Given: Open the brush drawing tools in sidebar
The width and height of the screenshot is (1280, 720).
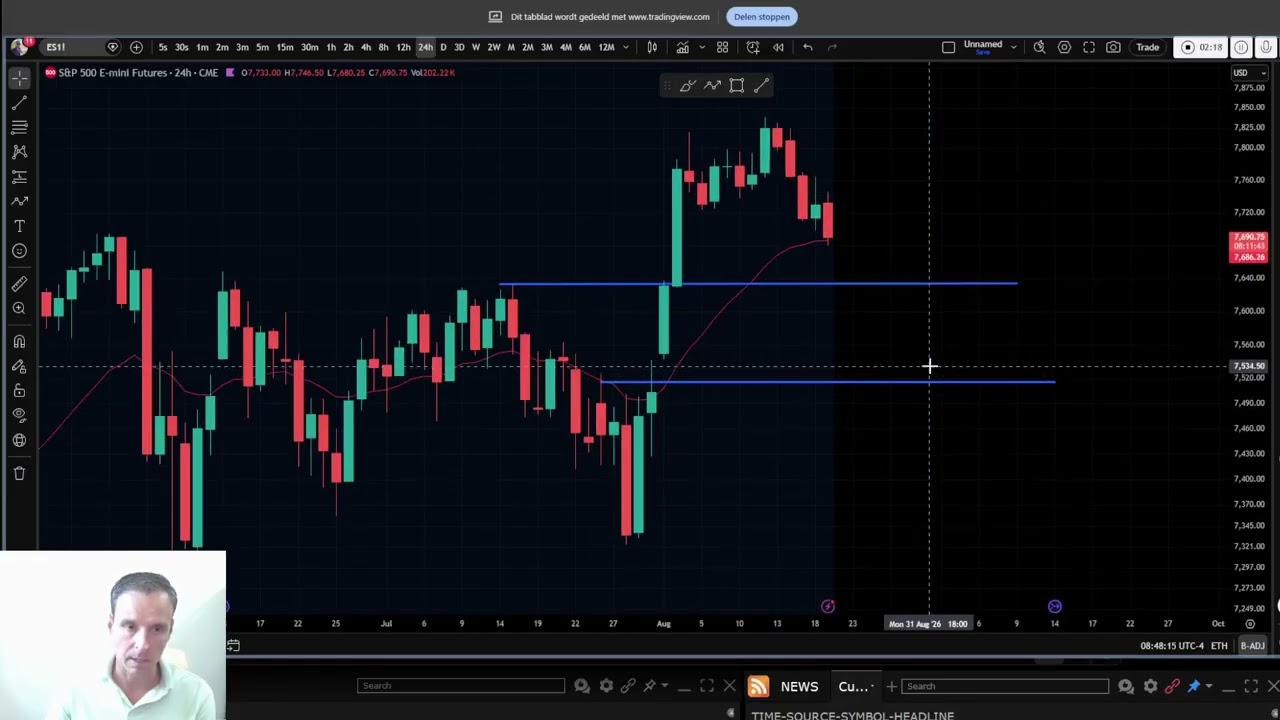Looking at the screenshot, I should [19, 201].
